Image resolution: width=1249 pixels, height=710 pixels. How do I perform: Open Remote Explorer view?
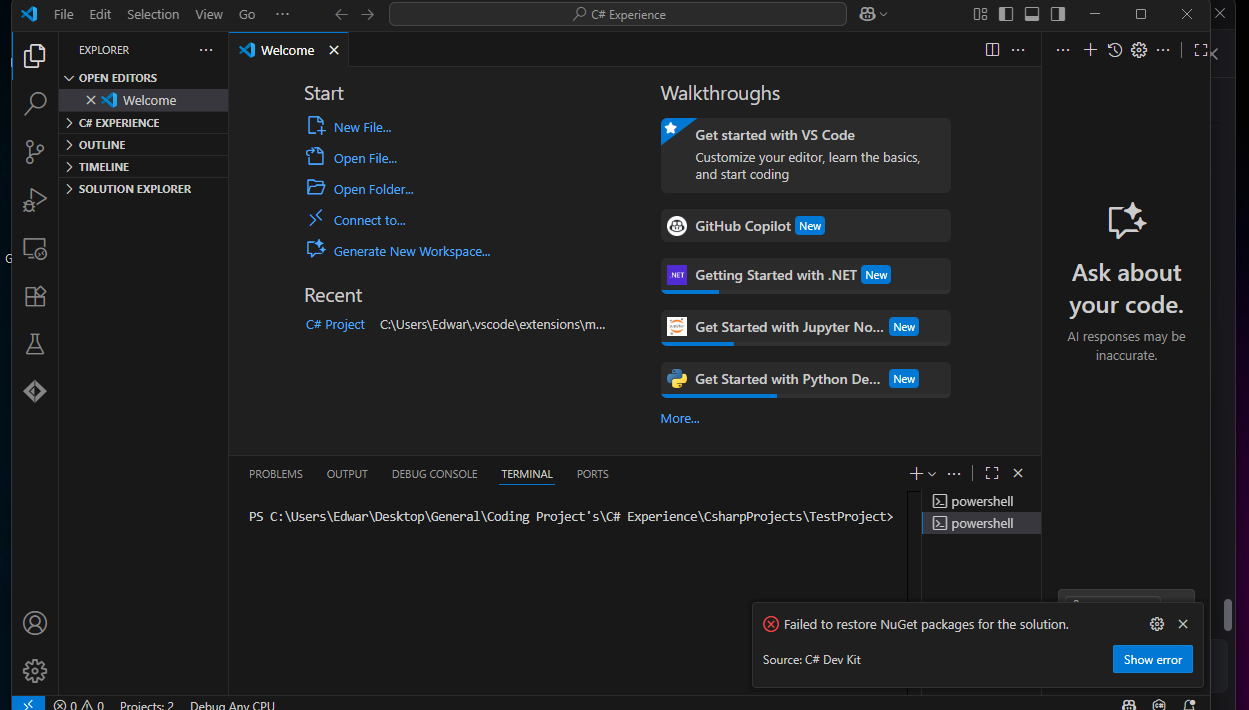(35, 249)
